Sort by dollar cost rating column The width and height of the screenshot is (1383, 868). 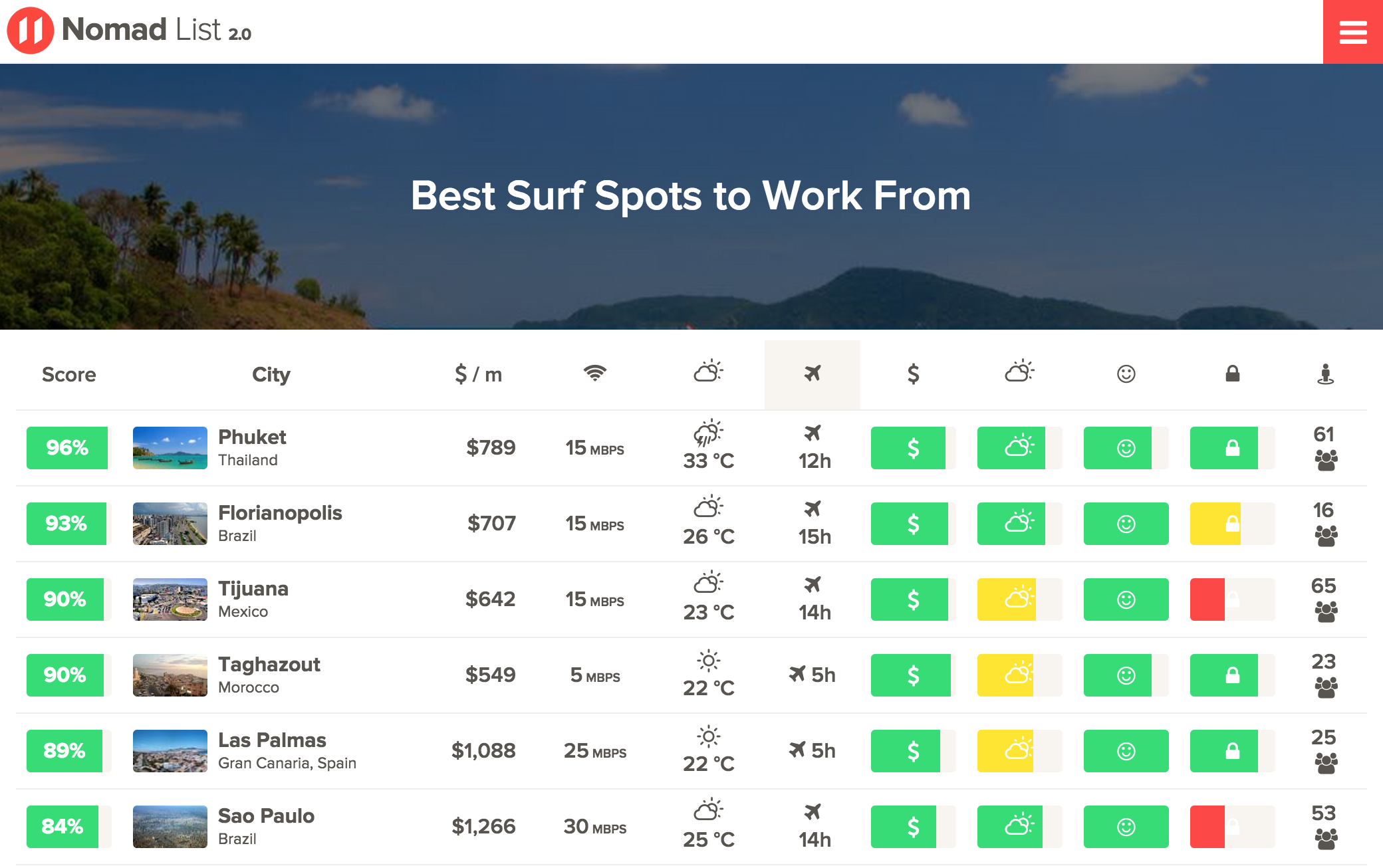point(913,374)
